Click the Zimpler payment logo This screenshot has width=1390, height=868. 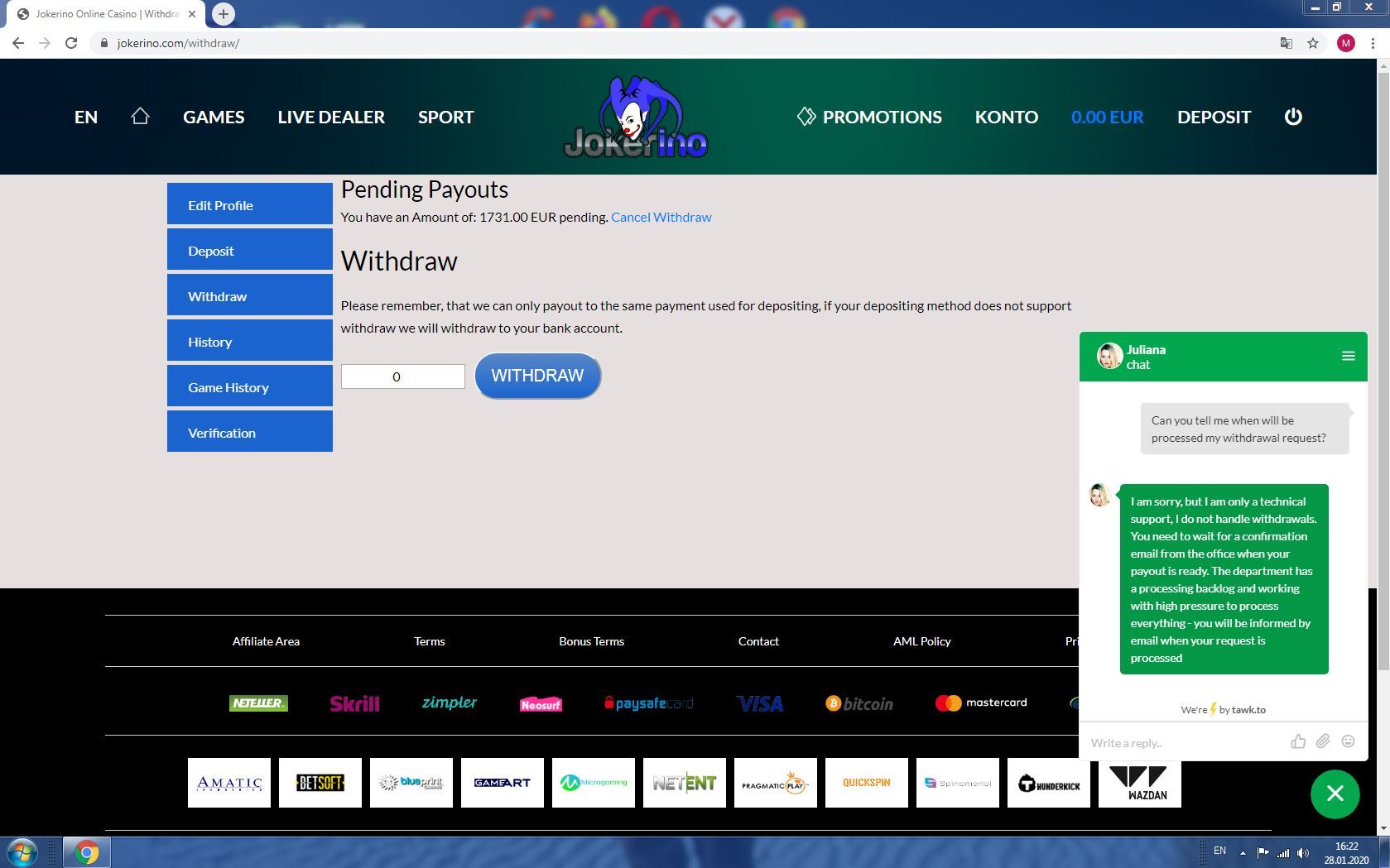(449, 703)
